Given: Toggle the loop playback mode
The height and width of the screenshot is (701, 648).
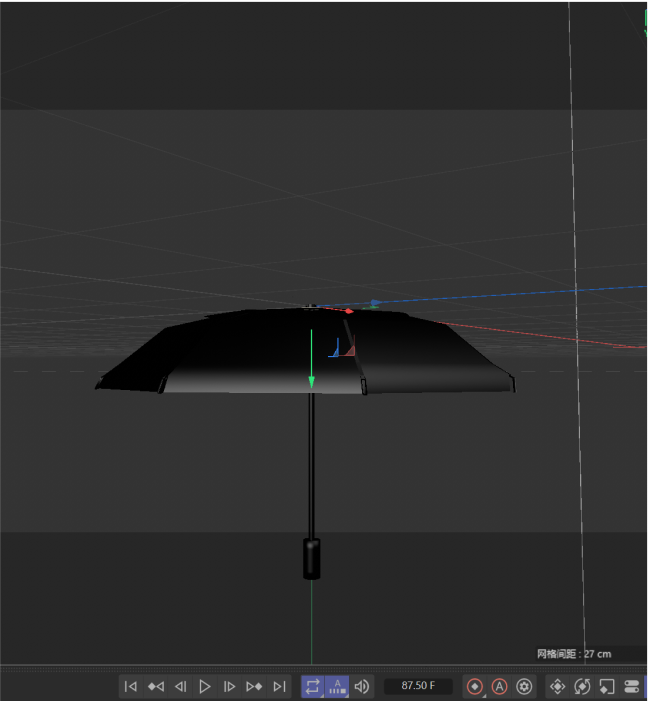Looking at the screenshot, I should pyautogui.click(x=312, y=686).
